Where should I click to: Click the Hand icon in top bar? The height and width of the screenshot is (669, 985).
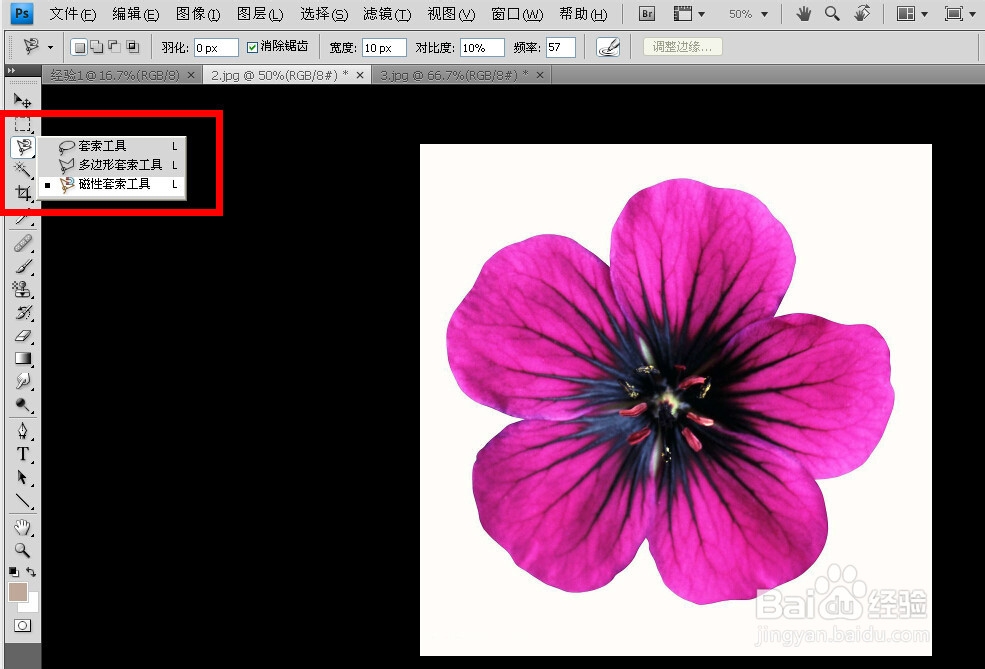804,14
